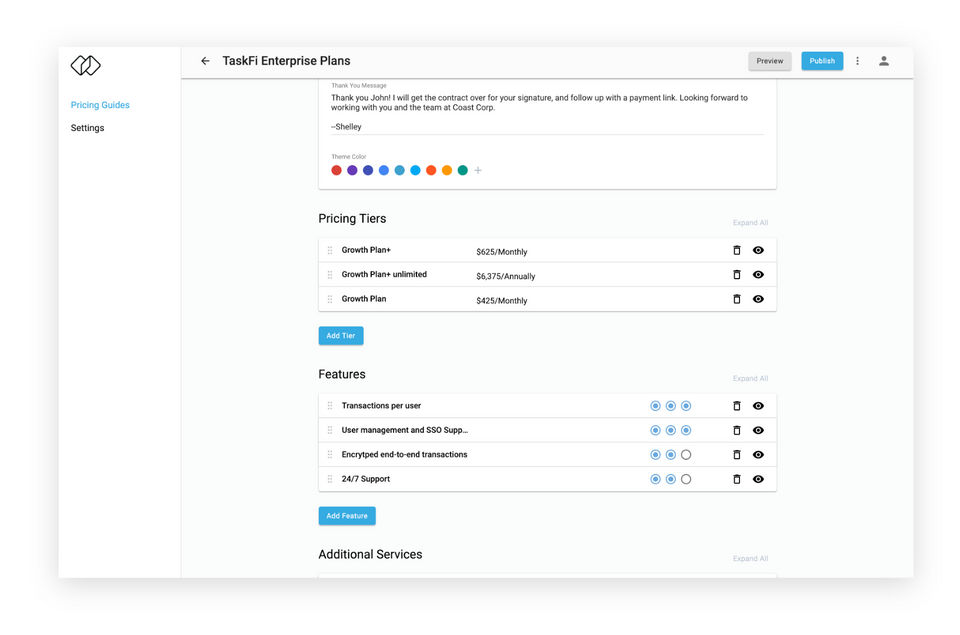
Task: Grab the drag handle of 24/7 Support row
Action: (330, 479)
